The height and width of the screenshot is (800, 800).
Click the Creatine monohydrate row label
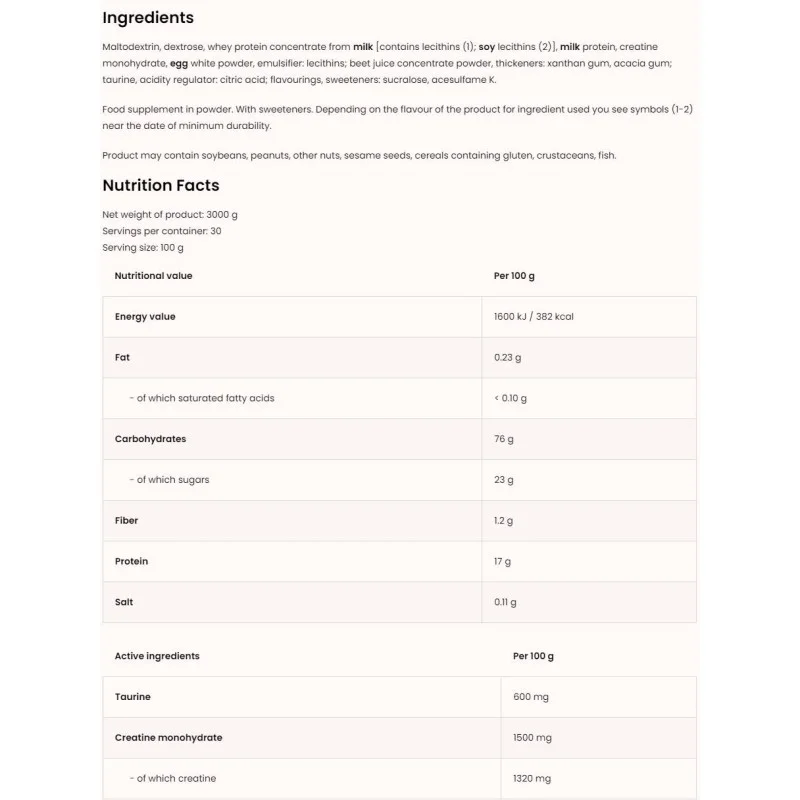pyautogui.click(x=168, y=738)
